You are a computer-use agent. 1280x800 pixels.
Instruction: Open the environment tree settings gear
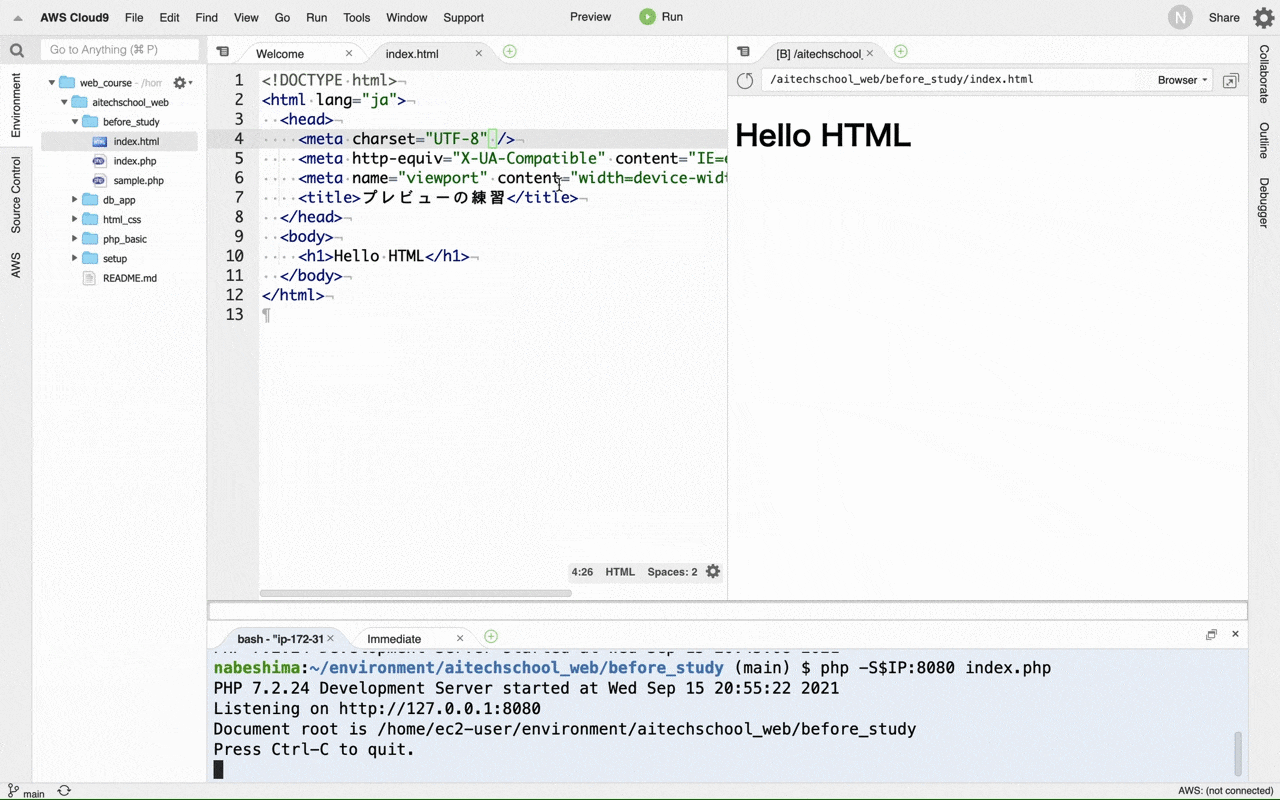[x=182, y=83]
